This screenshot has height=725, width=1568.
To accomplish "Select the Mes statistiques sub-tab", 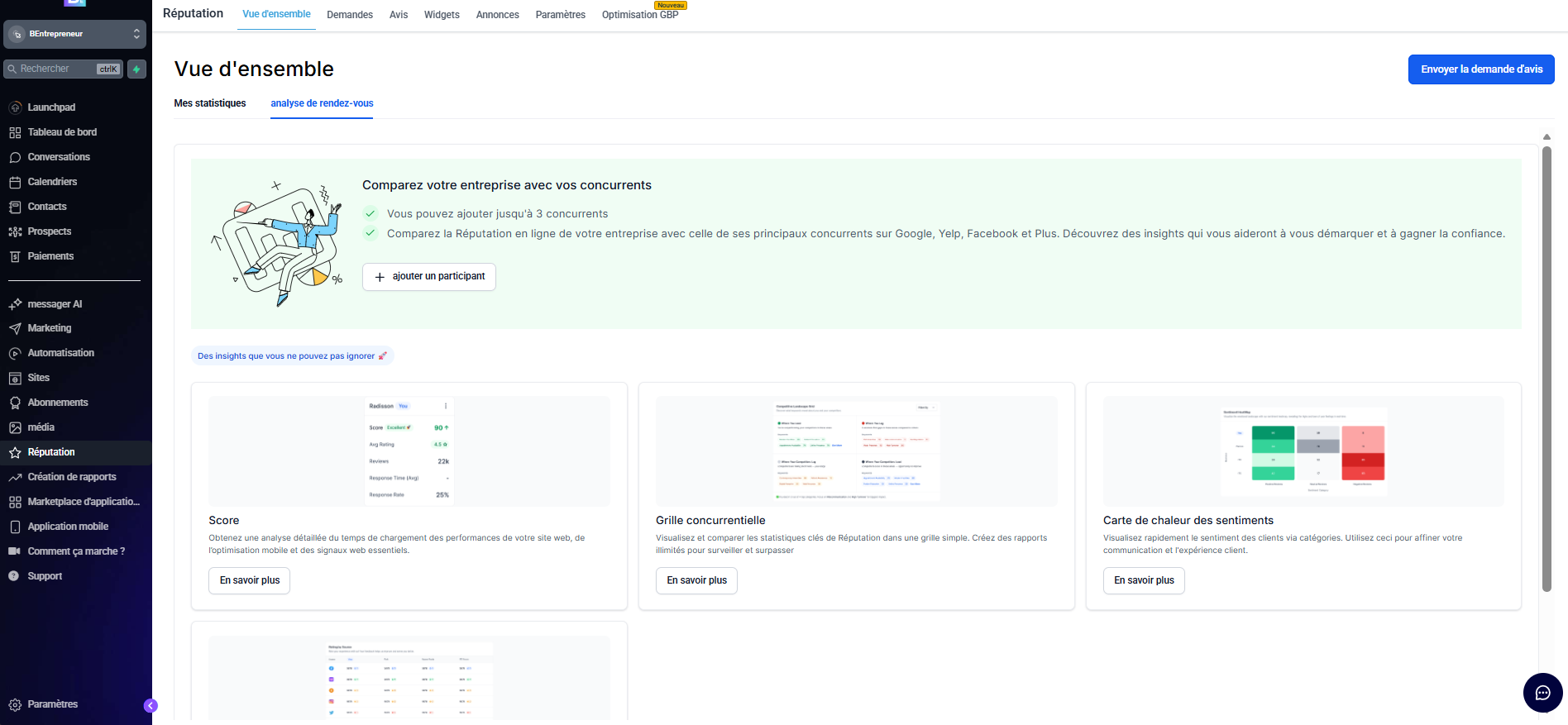I will pyautogui.click(x=210, y=103).
